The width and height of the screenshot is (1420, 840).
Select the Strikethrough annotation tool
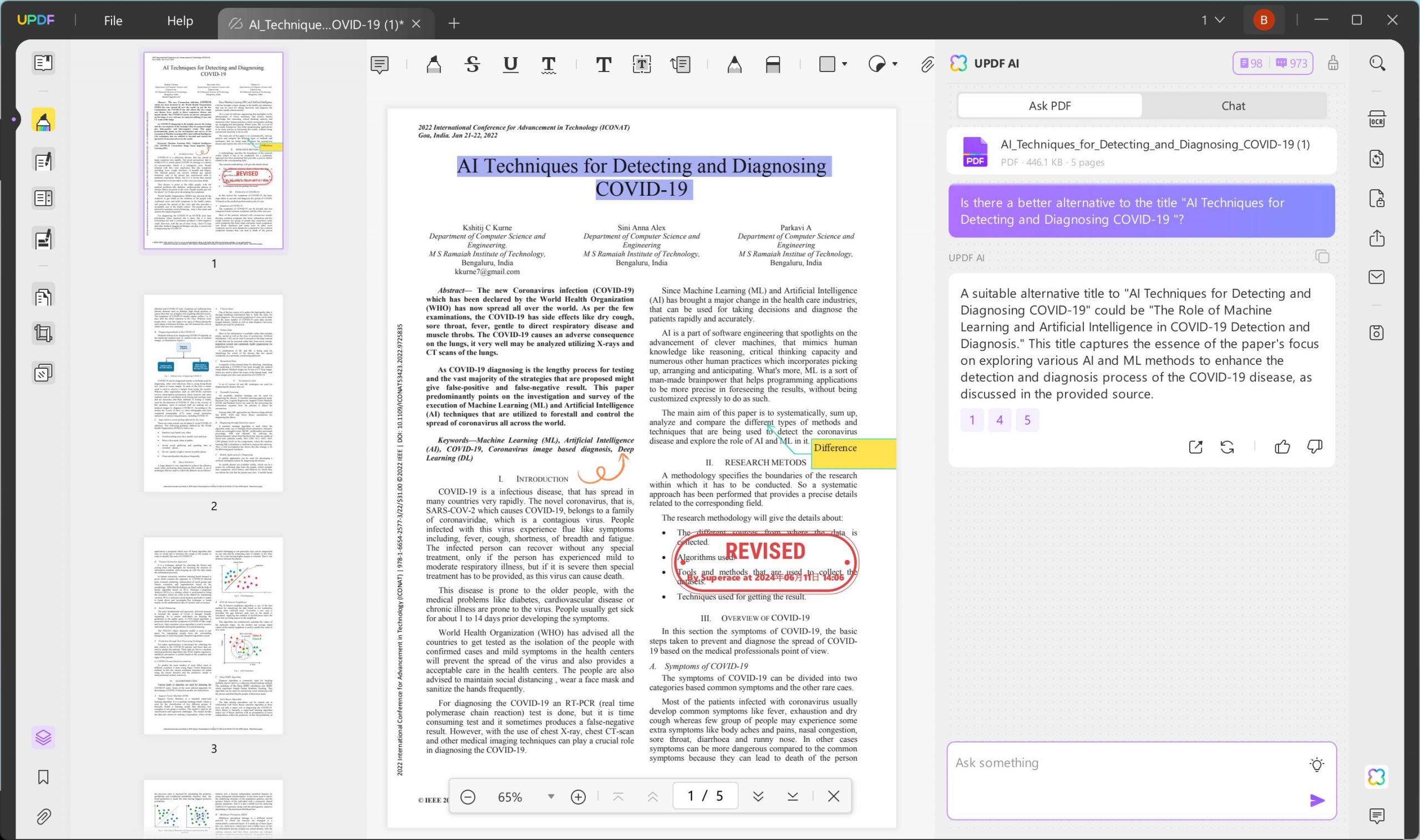[x=471, y=64]
